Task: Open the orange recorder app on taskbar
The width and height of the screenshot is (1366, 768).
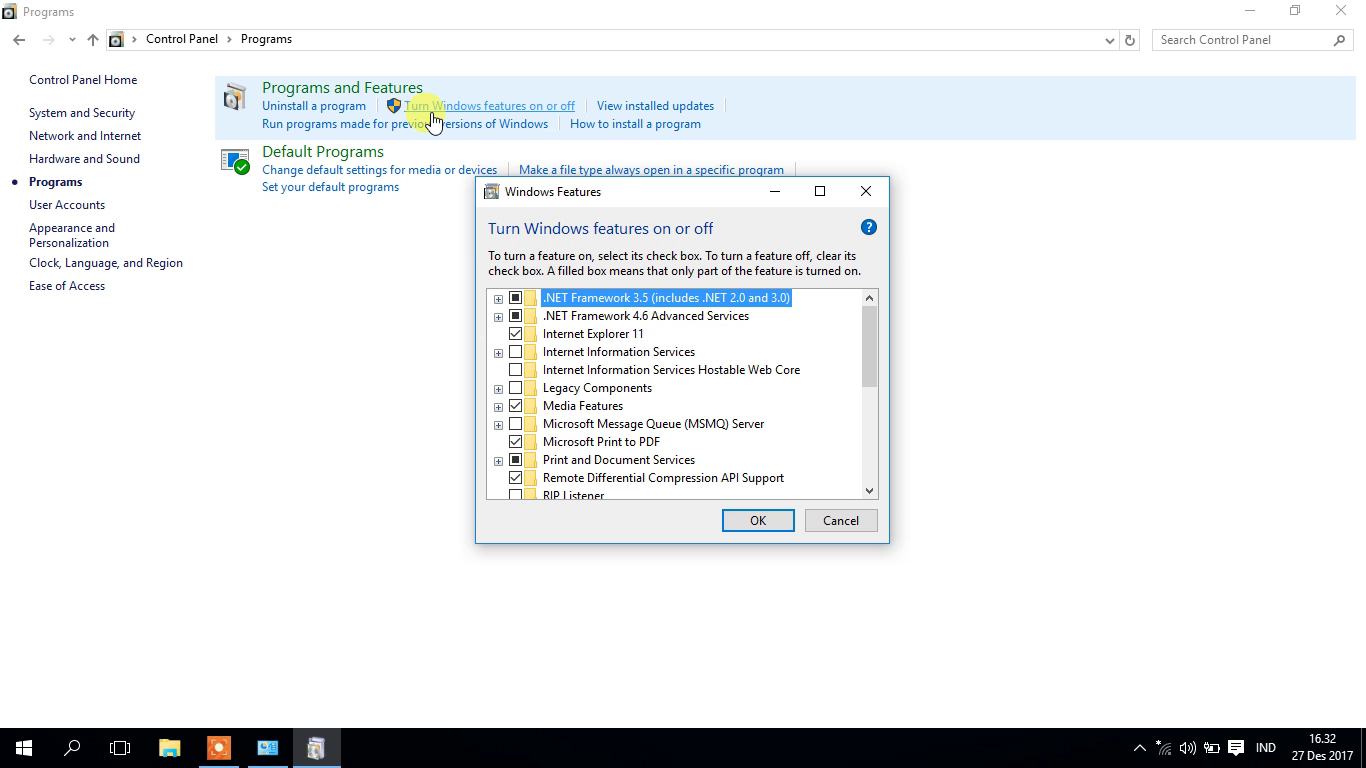Action: pyautogui.click(x=219, y=747)
